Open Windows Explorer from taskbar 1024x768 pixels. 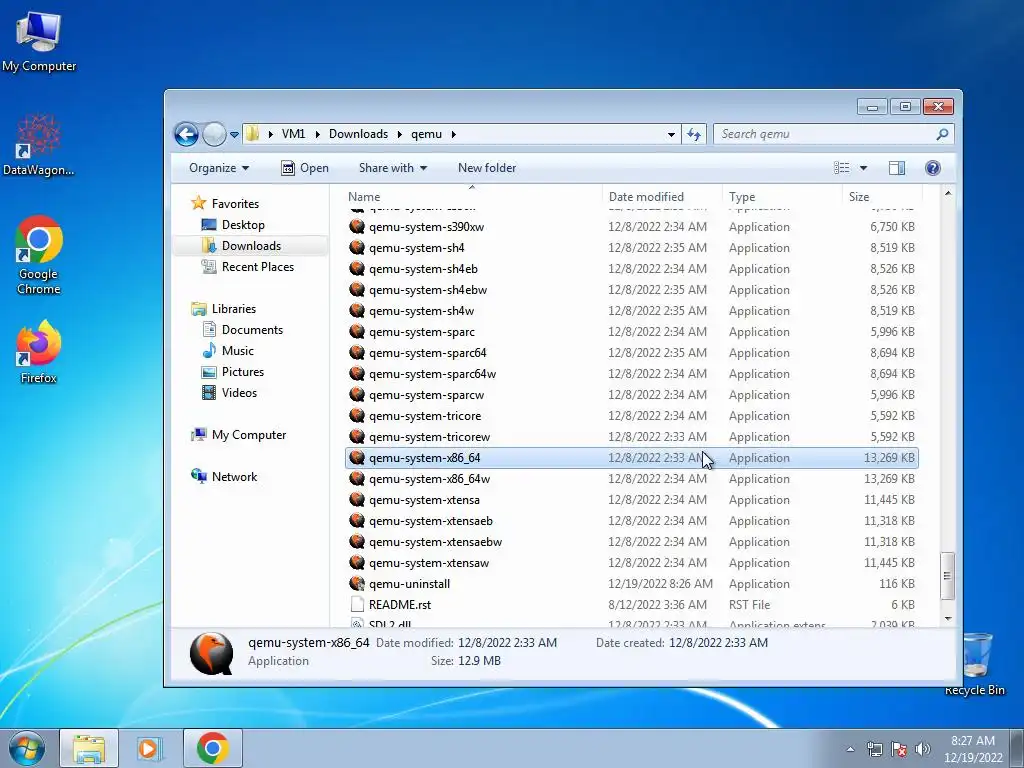[x=89, y=748]
